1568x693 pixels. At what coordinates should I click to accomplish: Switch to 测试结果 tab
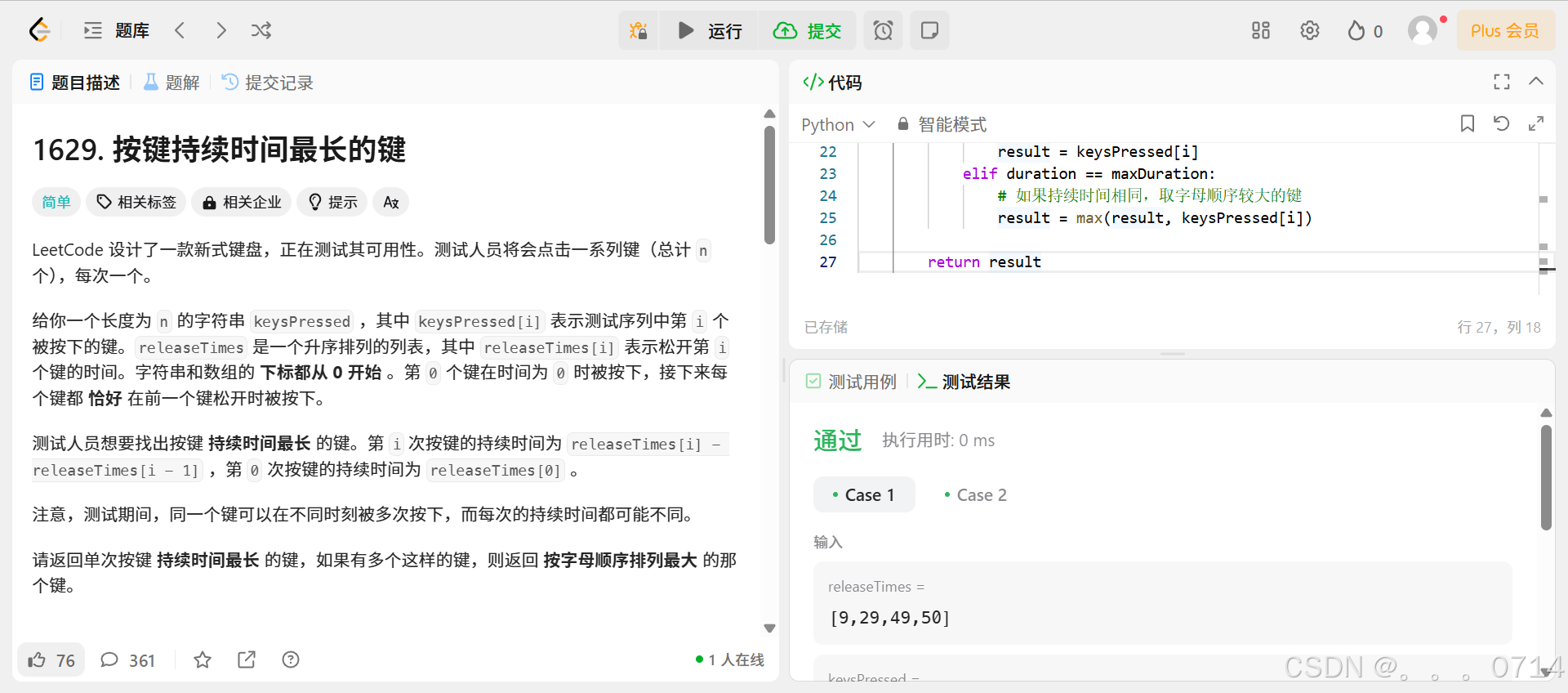pos(964,382)
